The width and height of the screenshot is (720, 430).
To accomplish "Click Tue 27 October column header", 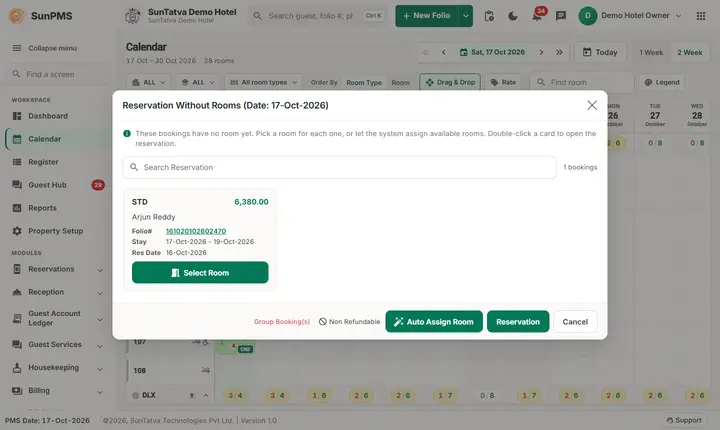I will pos(655,115).
